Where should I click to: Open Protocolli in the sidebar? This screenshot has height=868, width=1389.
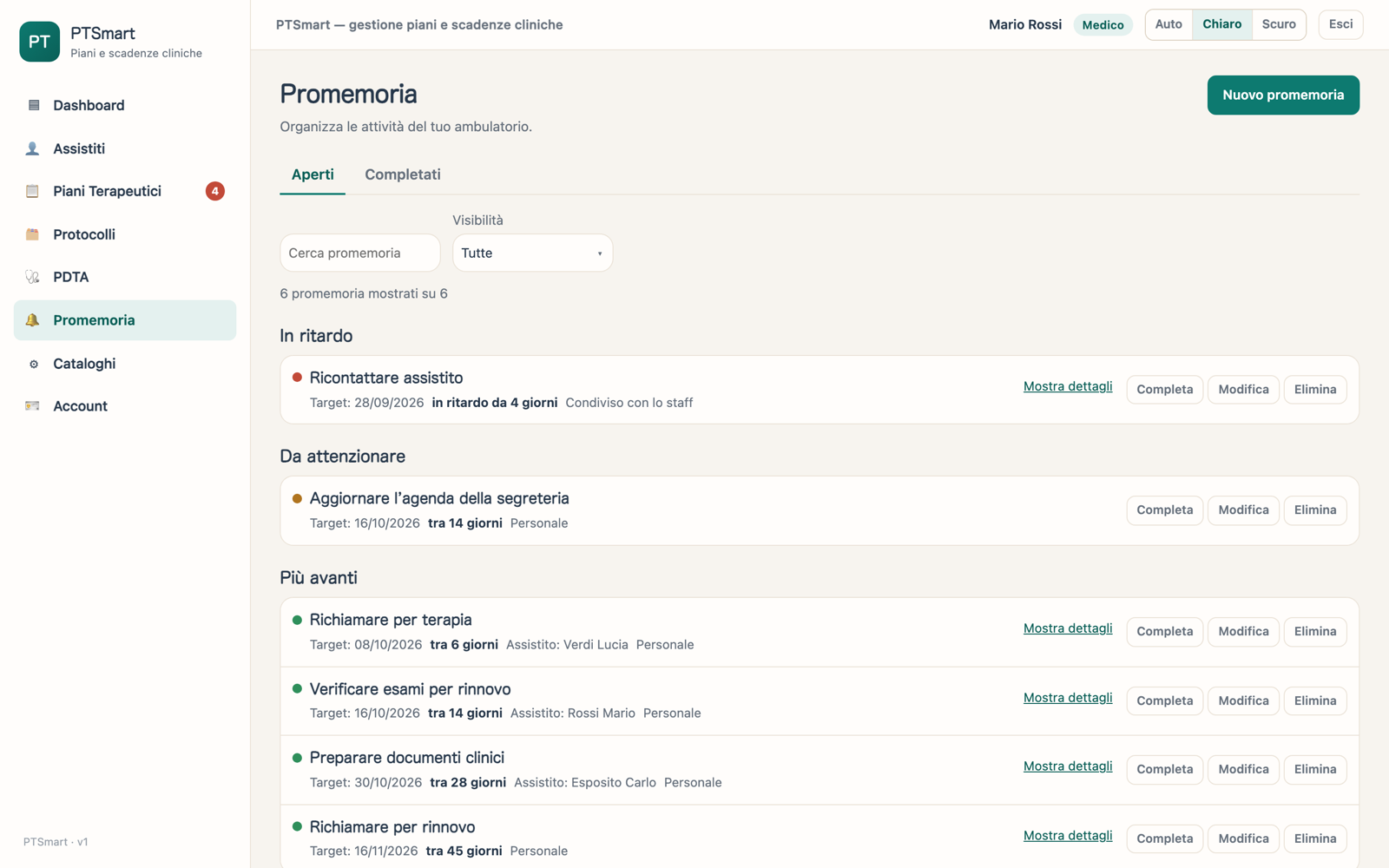click(125, 234)
